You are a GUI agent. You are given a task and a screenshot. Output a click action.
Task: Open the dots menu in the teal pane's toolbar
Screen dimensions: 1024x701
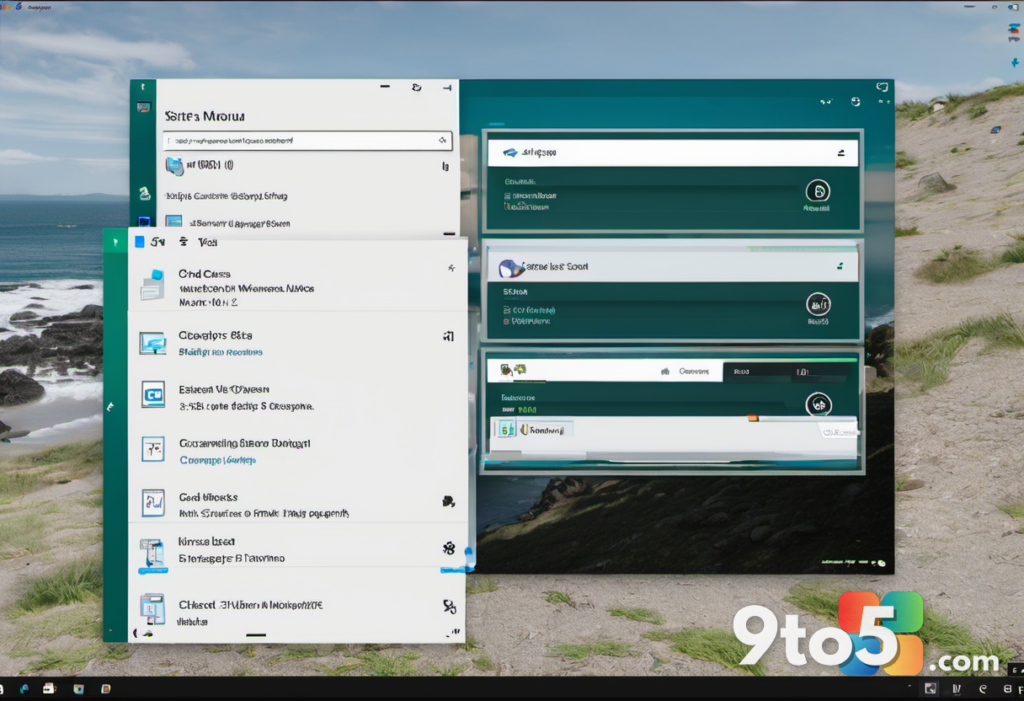click(x=884, y=102)
